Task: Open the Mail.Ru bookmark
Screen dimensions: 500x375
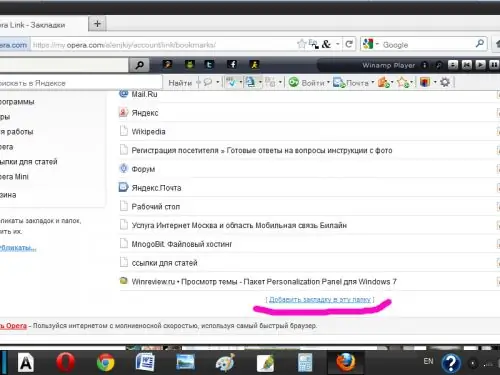Action: 144,94
